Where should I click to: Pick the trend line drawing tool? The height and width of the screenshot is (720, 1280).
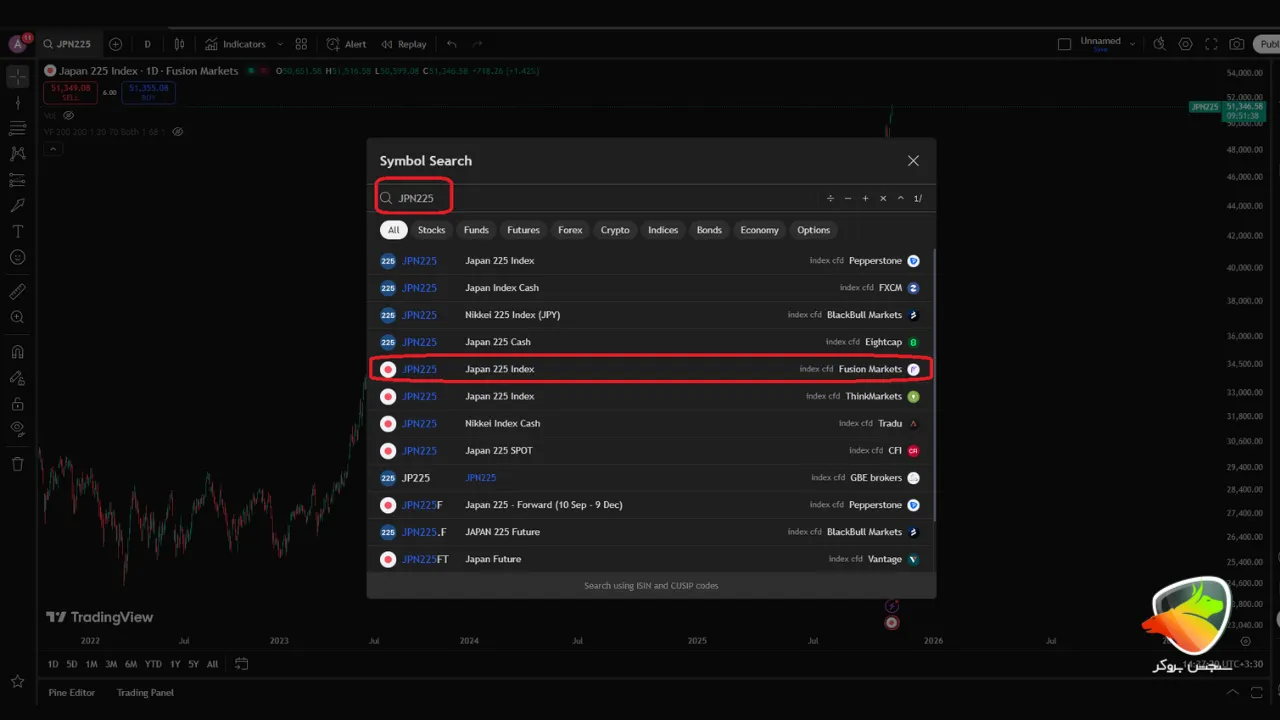click(x=17, y=102)
